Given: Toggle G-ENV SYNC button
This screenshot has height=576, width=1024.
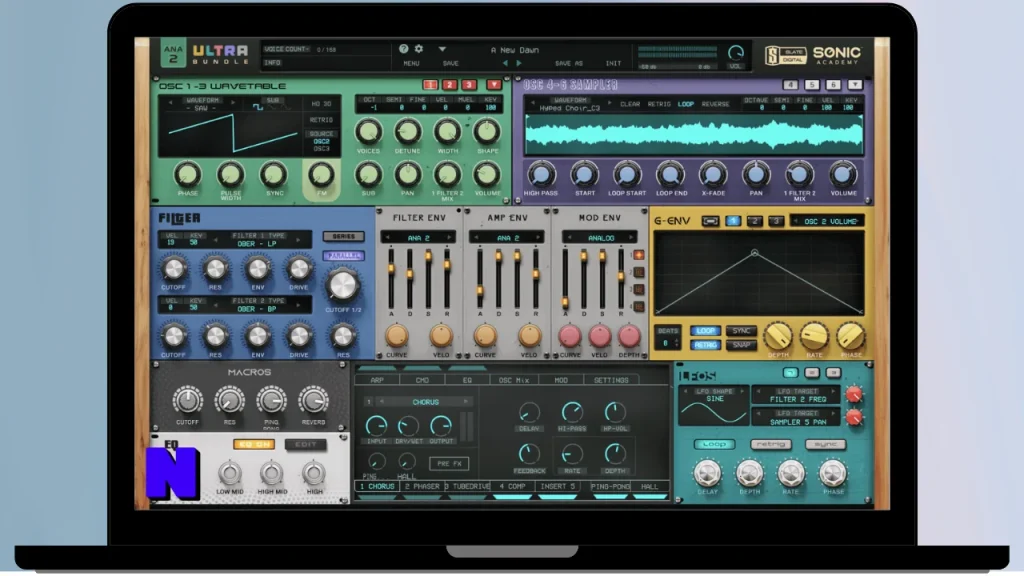Looking at the screenshot, I should [741, 331].
